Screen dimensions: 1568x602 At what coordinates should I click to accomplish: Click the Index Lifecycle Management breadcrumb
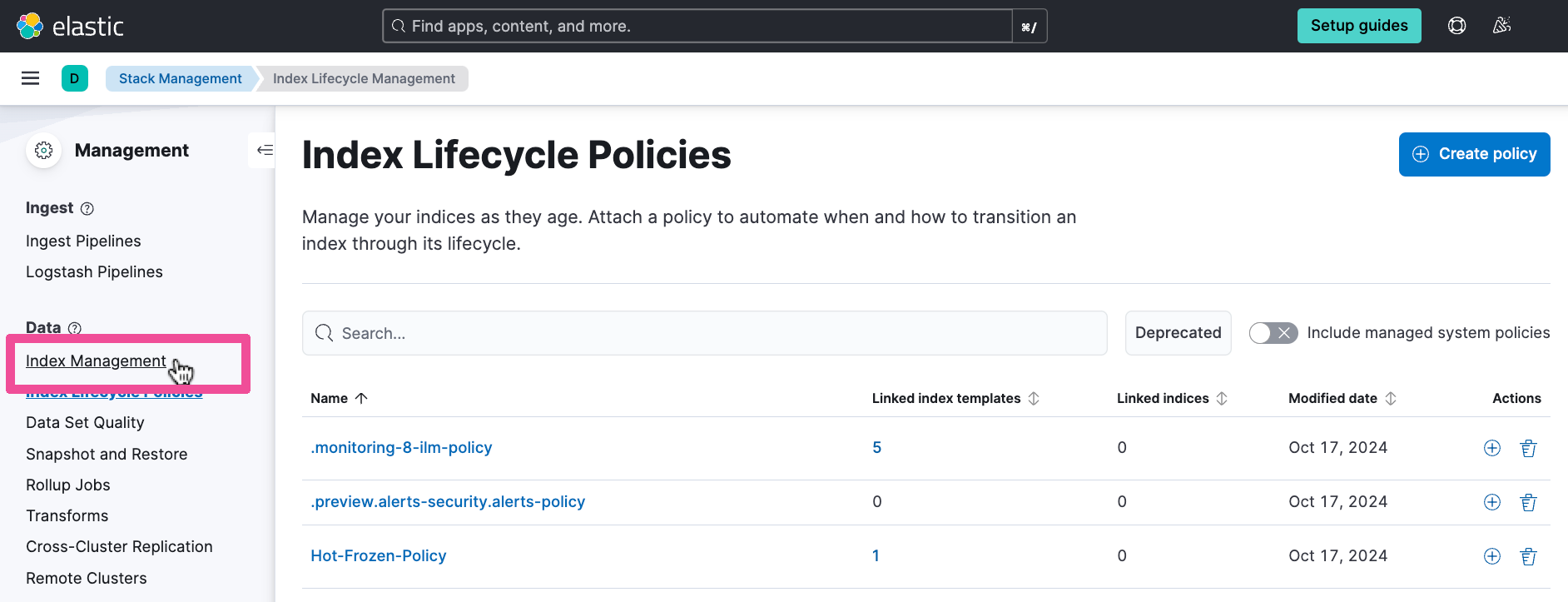click(x=364, y=78)
